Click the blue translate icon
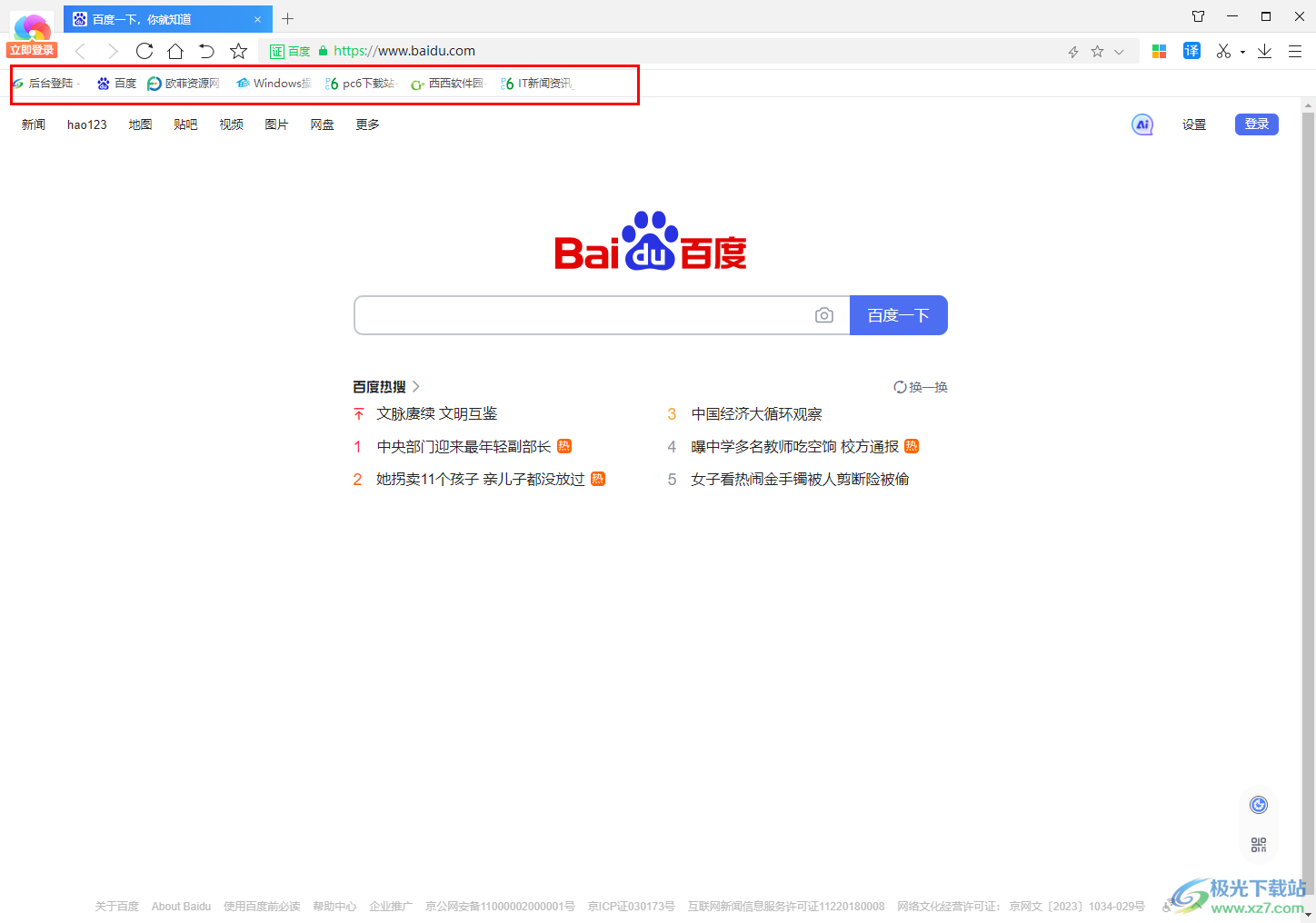The width and height of the screenshot is (1316, 923). [1191, 51]
